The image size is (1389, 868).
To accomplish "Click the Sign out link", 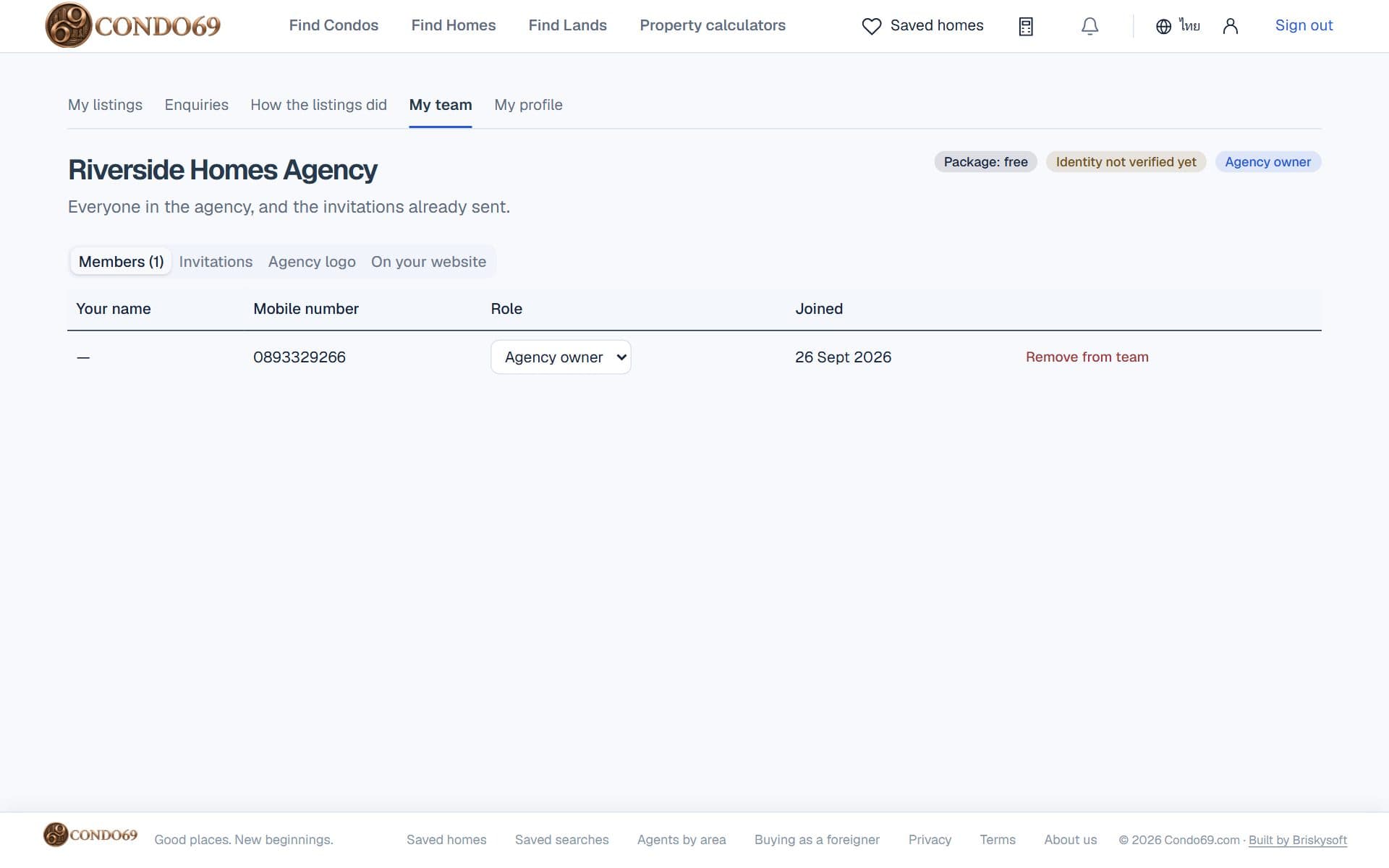I will click(1304, 25).
